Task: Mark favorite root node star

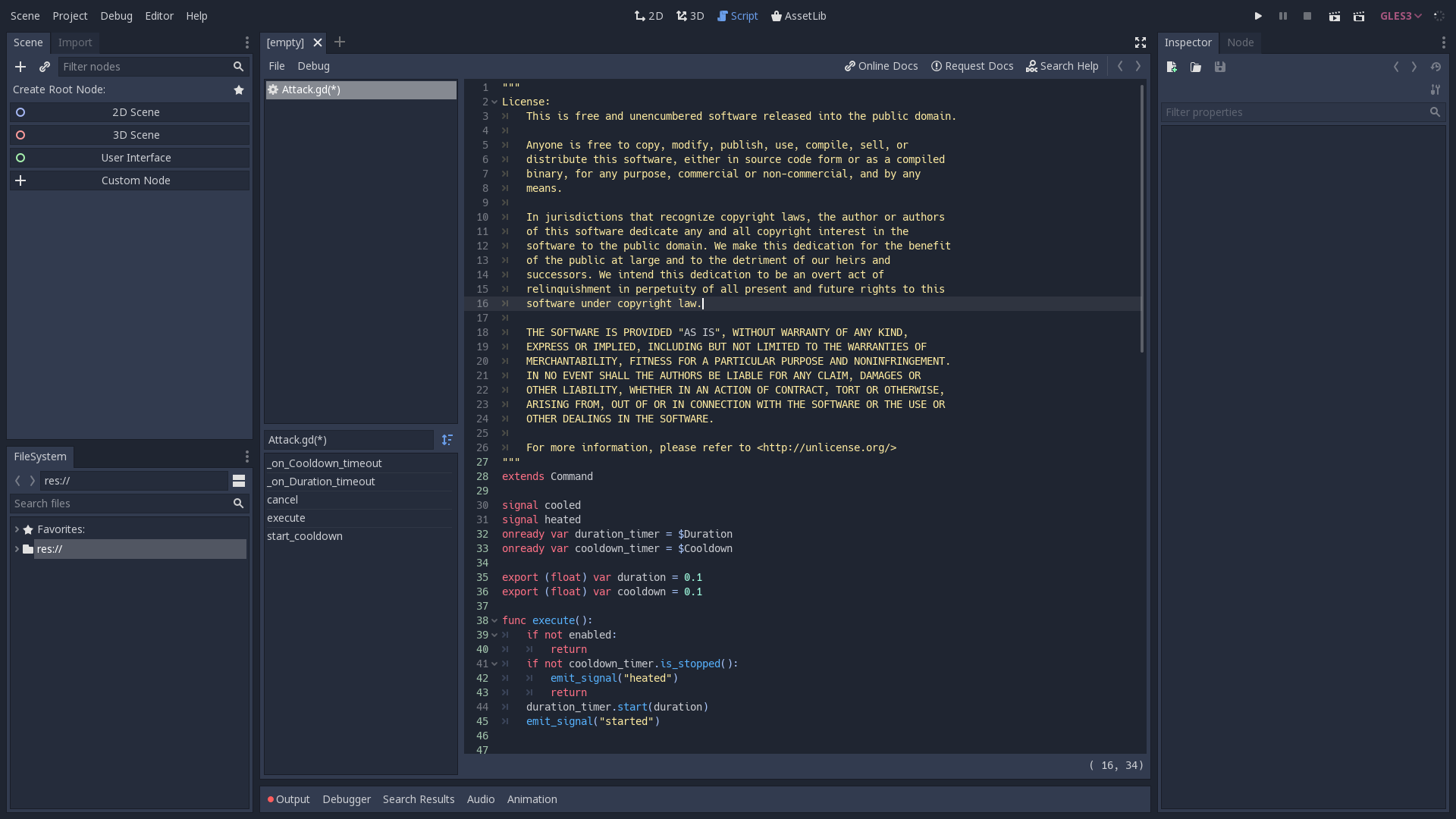Action: pyautogui.click(x=239, y=89)
